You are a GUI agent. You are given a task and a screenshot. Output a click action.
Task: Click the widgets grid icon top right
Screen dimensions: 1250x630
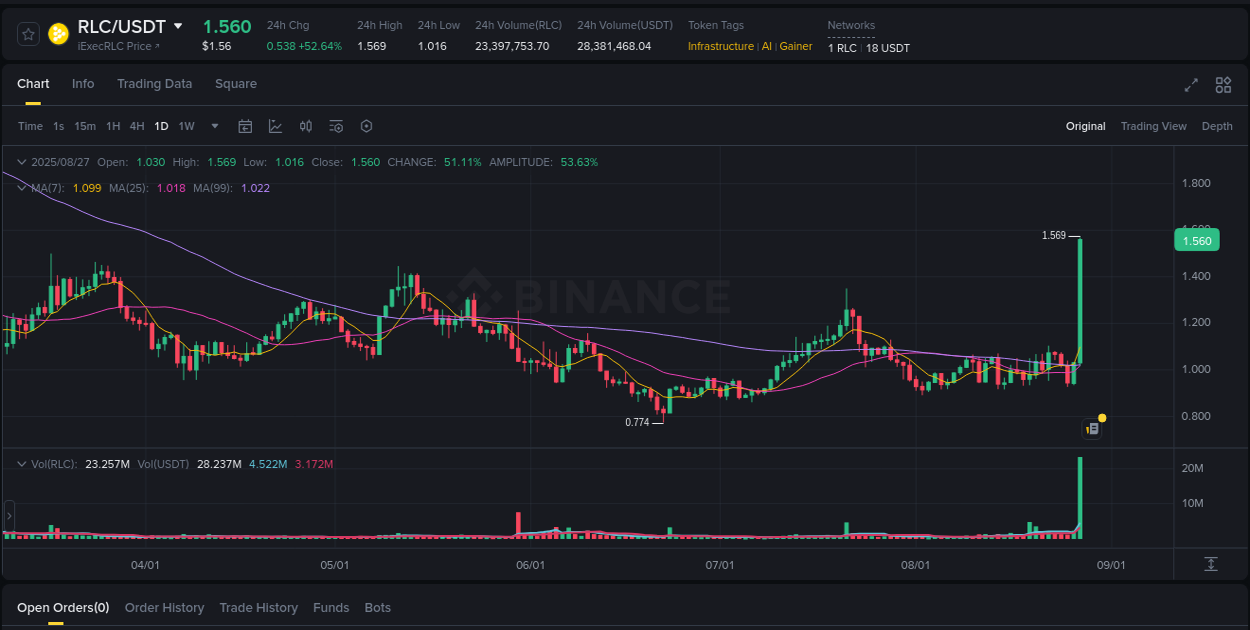tap(1223, 86)
